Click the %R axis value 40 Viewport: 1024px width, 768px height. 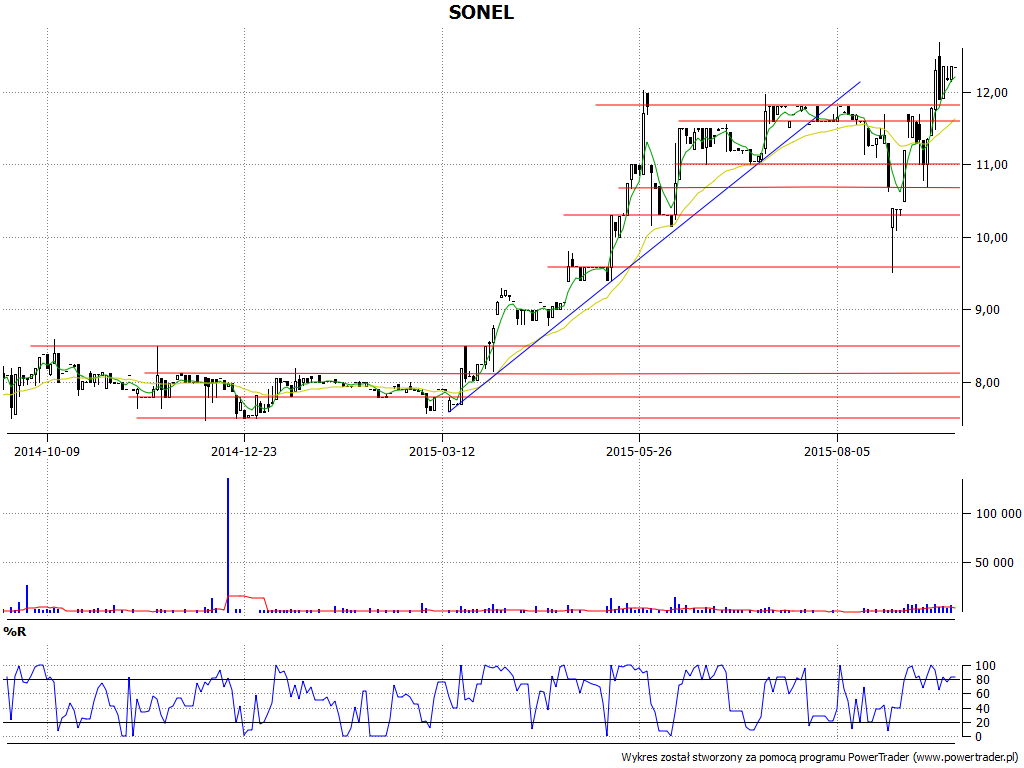pos(982,709)
